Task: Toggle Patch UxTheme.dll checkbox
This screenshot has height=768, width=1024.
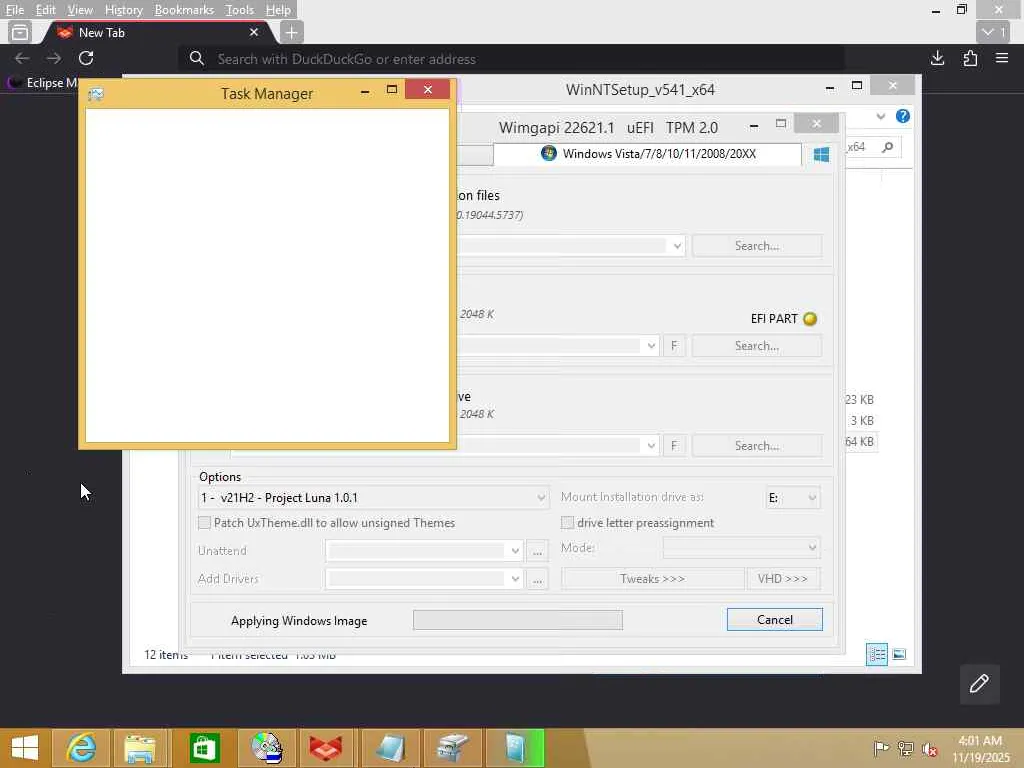Action: (204, 522)
